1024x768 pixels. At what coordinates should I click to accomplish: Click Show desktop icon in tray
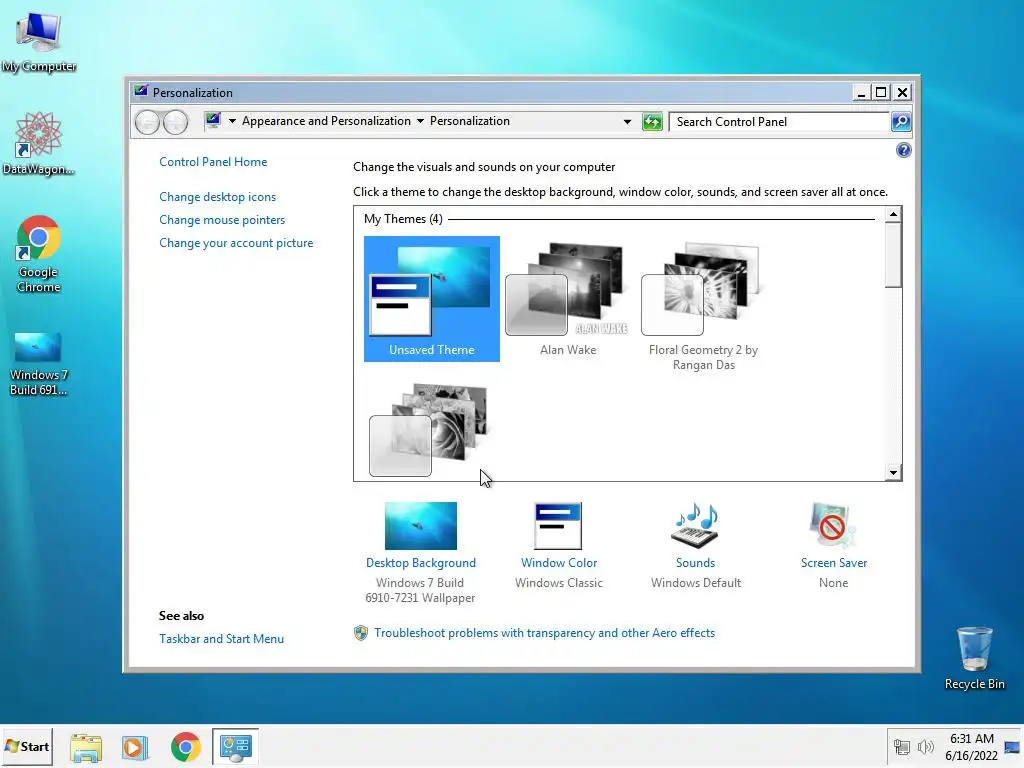point(1012,747)
